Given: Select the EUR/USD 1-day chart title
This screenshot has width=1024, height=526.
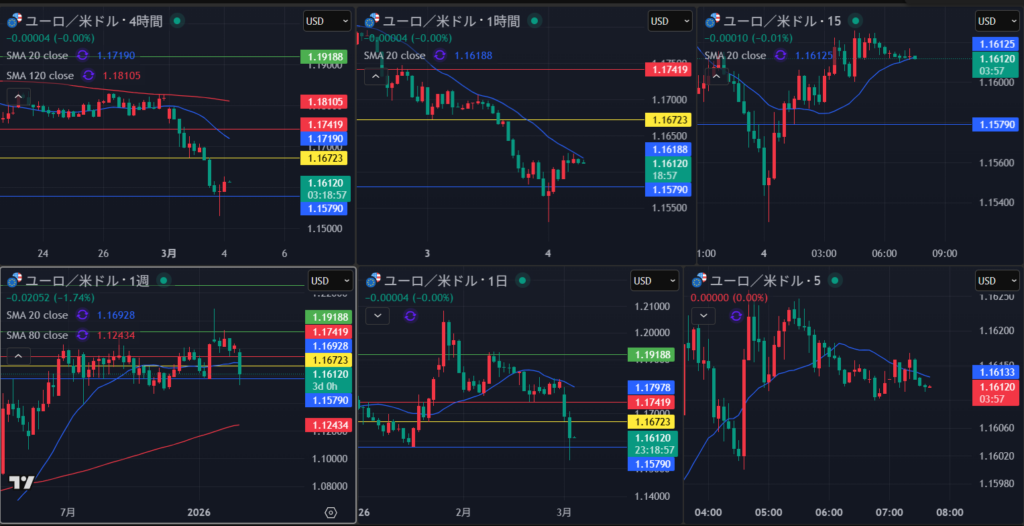Looking at the screenshot, I should [442, 280].
